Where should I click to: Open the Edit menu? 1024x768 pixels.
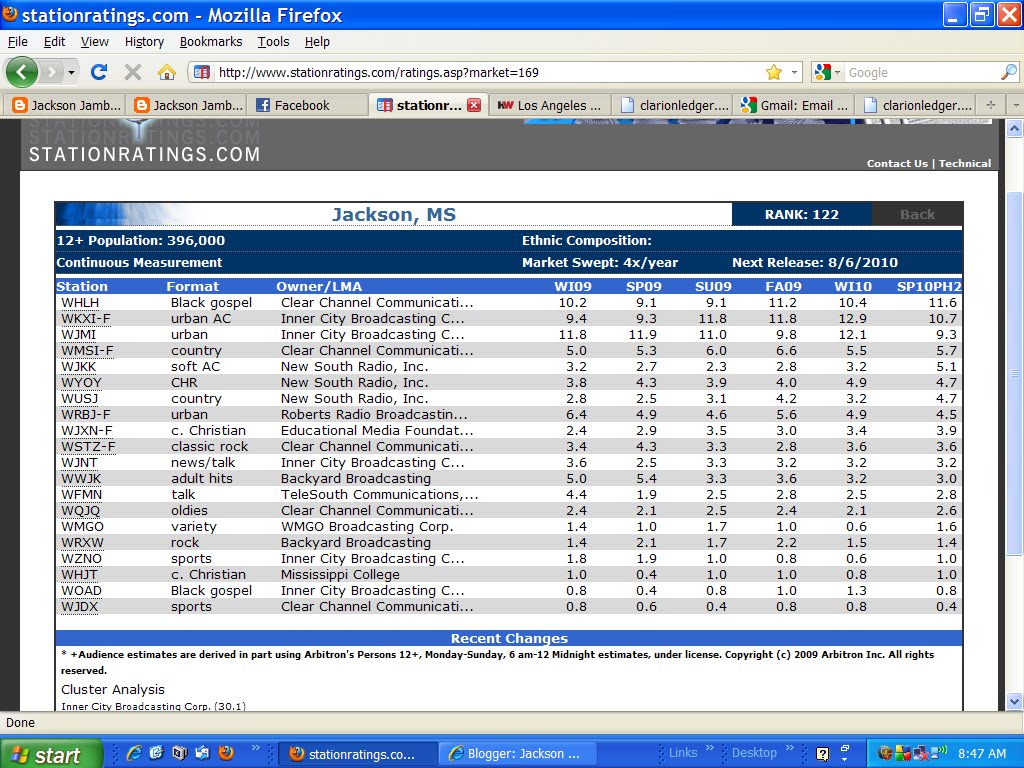tap(54, 42)
